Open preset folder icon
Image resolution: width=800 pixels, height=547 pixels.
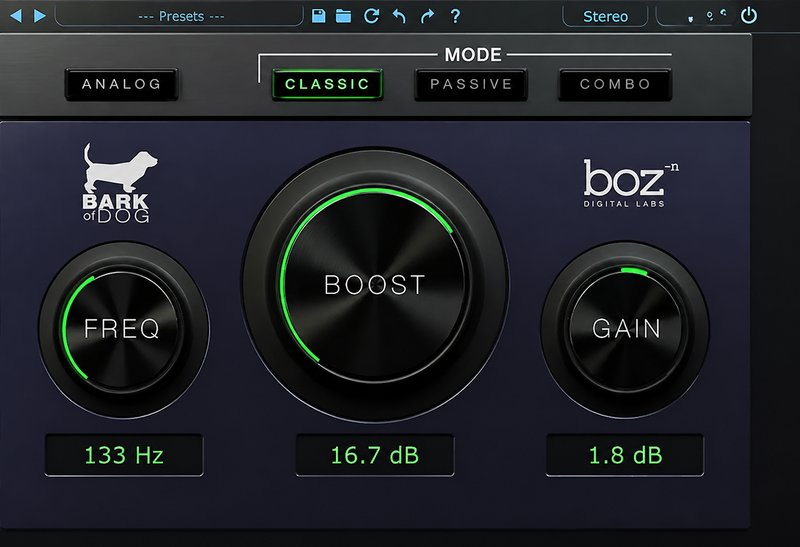(x=343, y=16)
